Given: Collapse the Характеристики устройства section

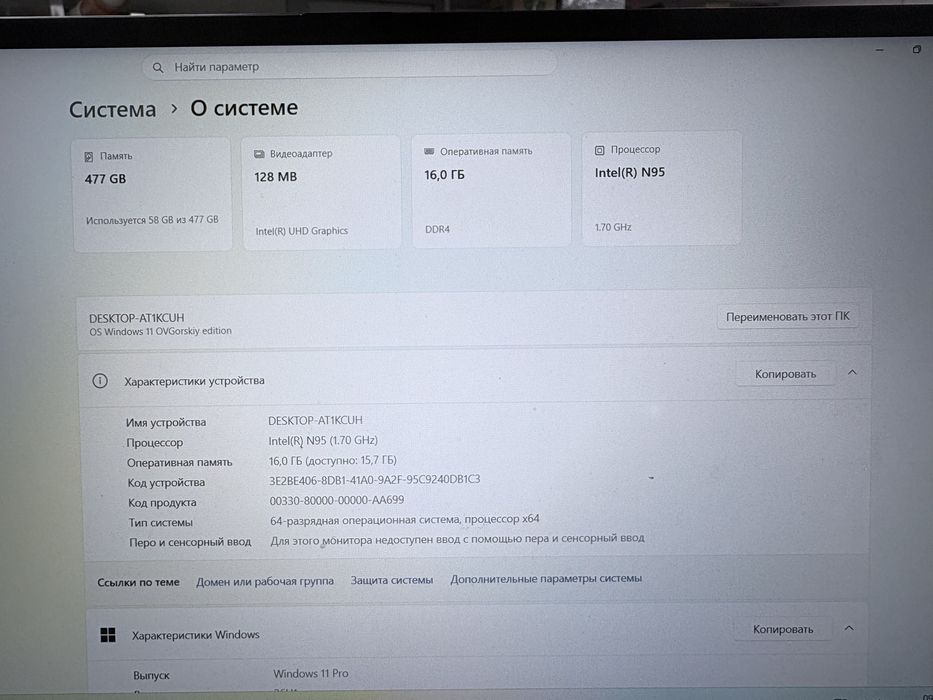Looking at the screenshot, I should (852, 373).
